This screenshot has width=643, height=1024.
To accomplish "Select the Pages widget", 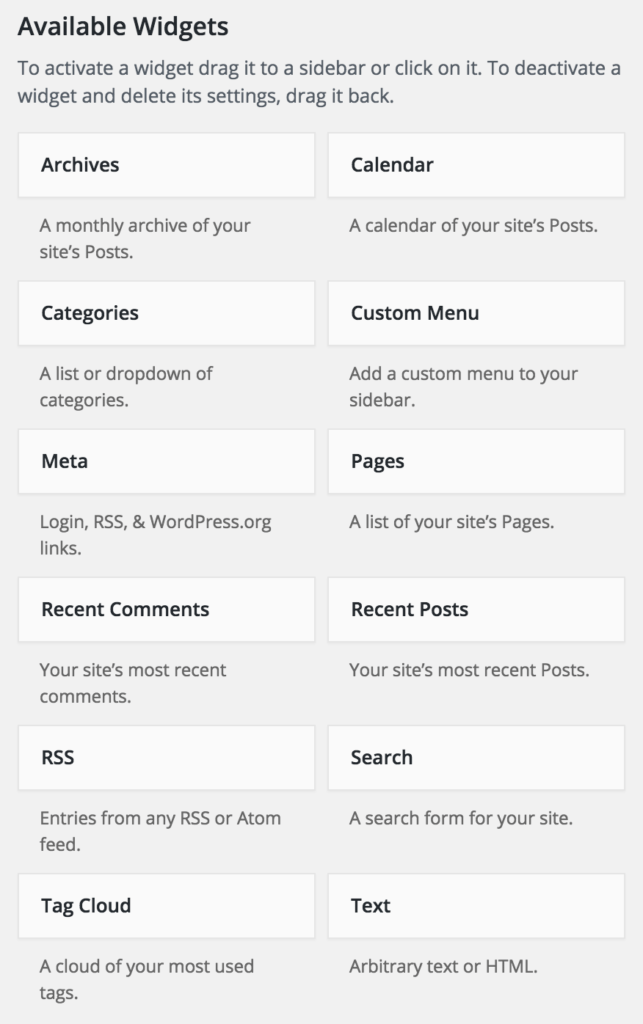I will pyautogui.click(x=476, y=462).
